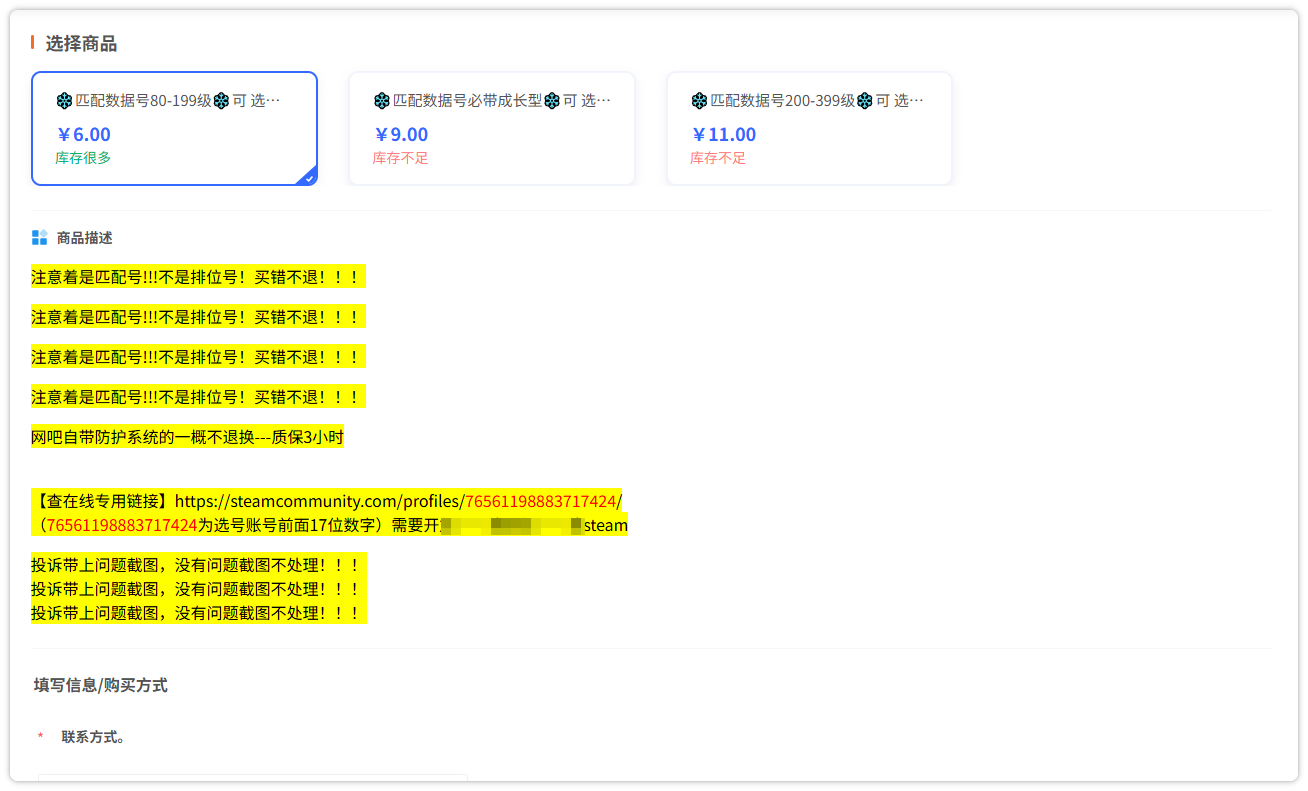This screenshot has height=791, width=1308.
Task: Click the red 17-digit ID inside the URL
Action: (540, 501)
